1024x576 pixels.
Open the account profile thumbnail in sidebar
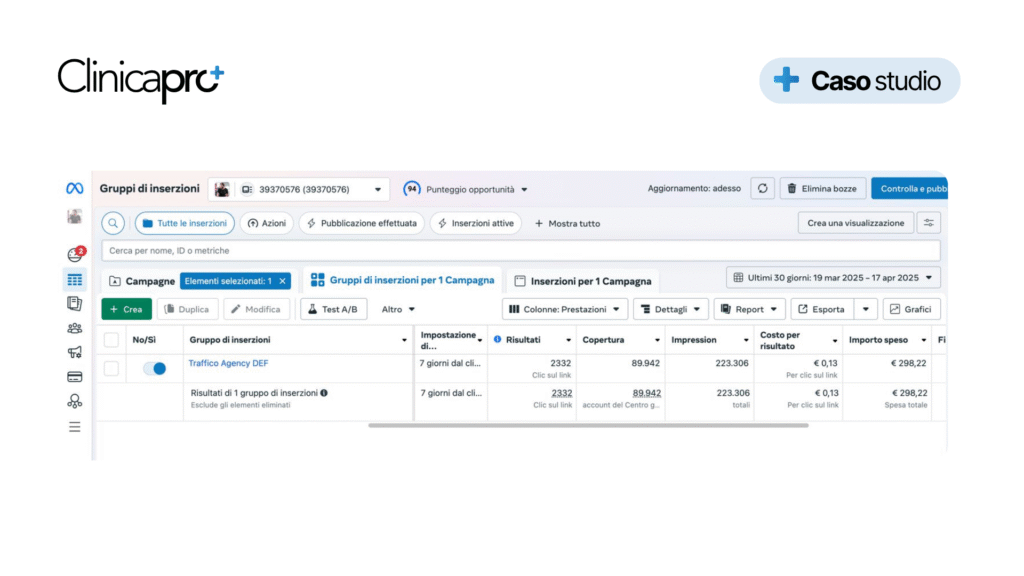(x=74, y=216)
